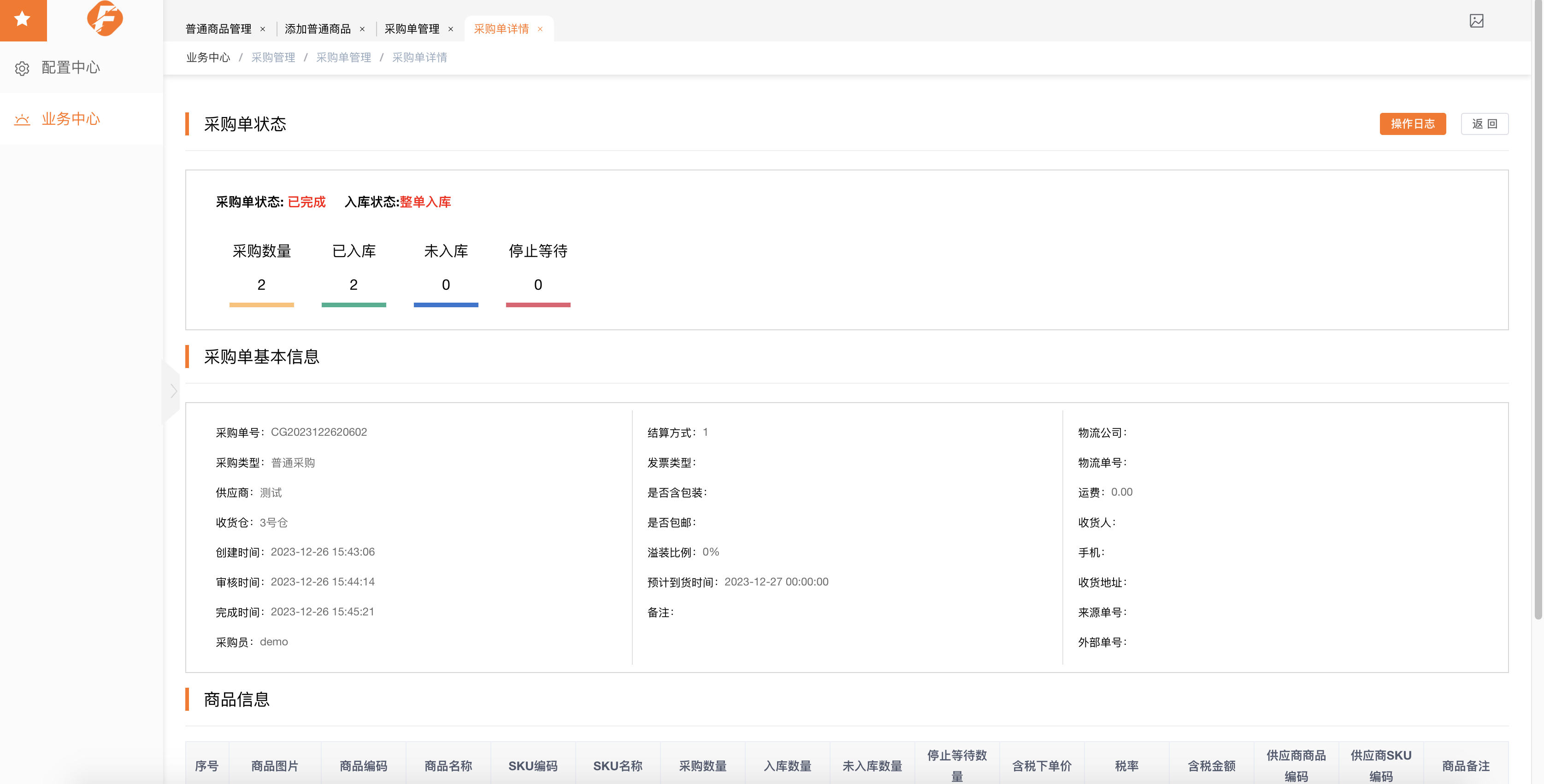
Task: Click the 供应商SKU编码 column header
Action: (1381, 766)
